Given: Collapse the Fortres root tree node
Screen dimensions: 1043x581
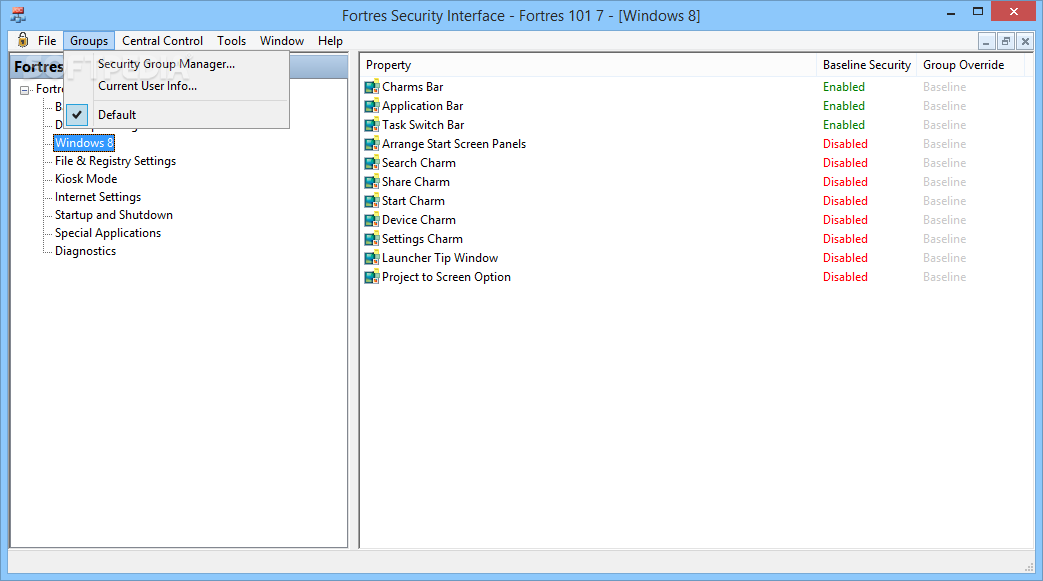Looking at the screenshot, I should click(25, 90).
